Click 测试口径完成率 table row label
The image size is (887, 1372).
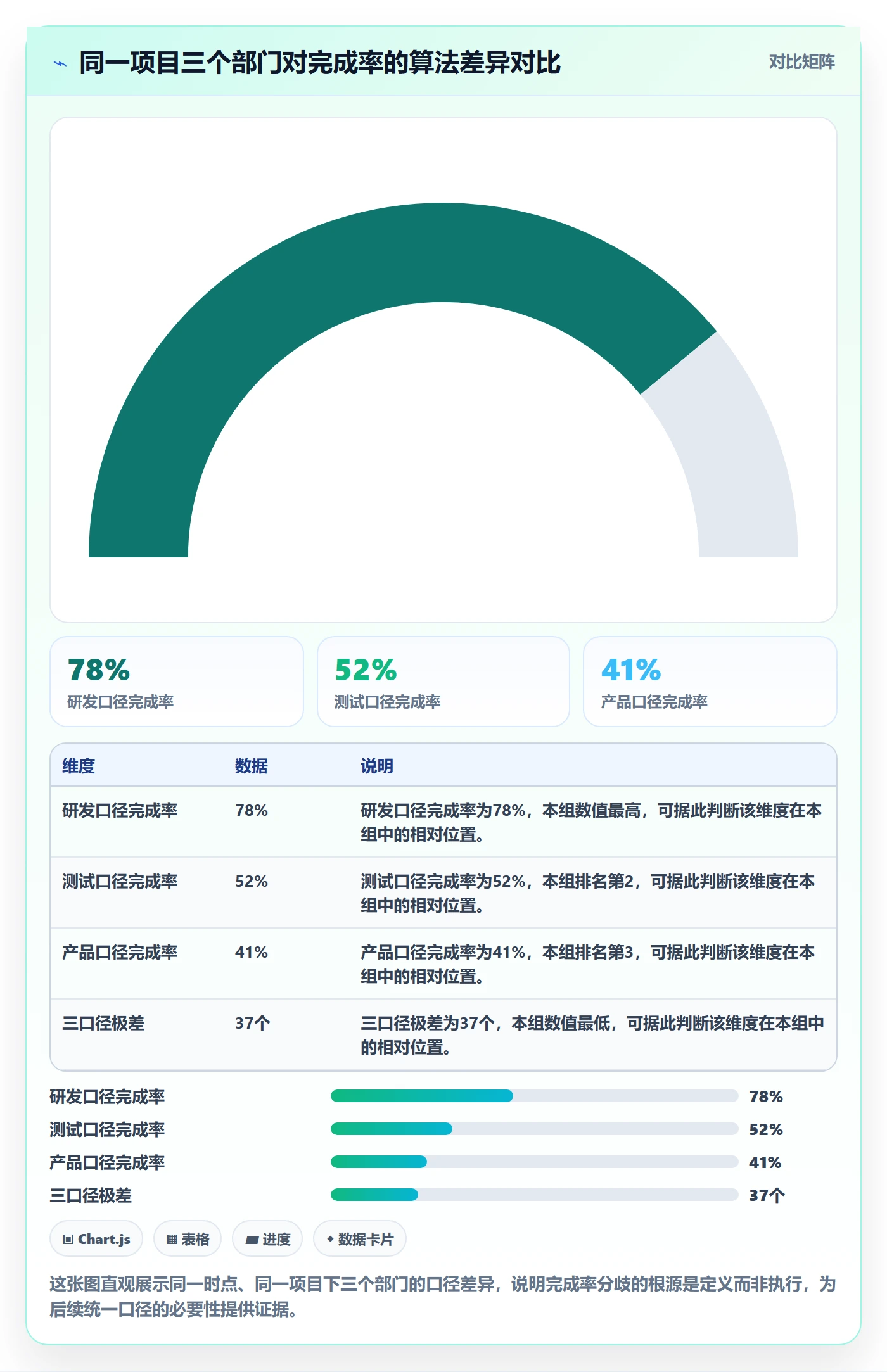pos(120,881)
